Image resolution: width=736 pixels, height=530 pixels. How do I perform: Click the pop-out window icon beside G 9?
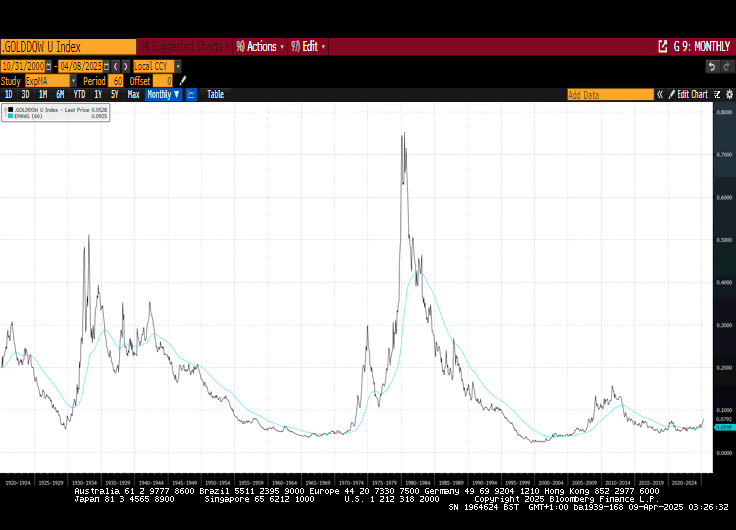coord(663,46)
